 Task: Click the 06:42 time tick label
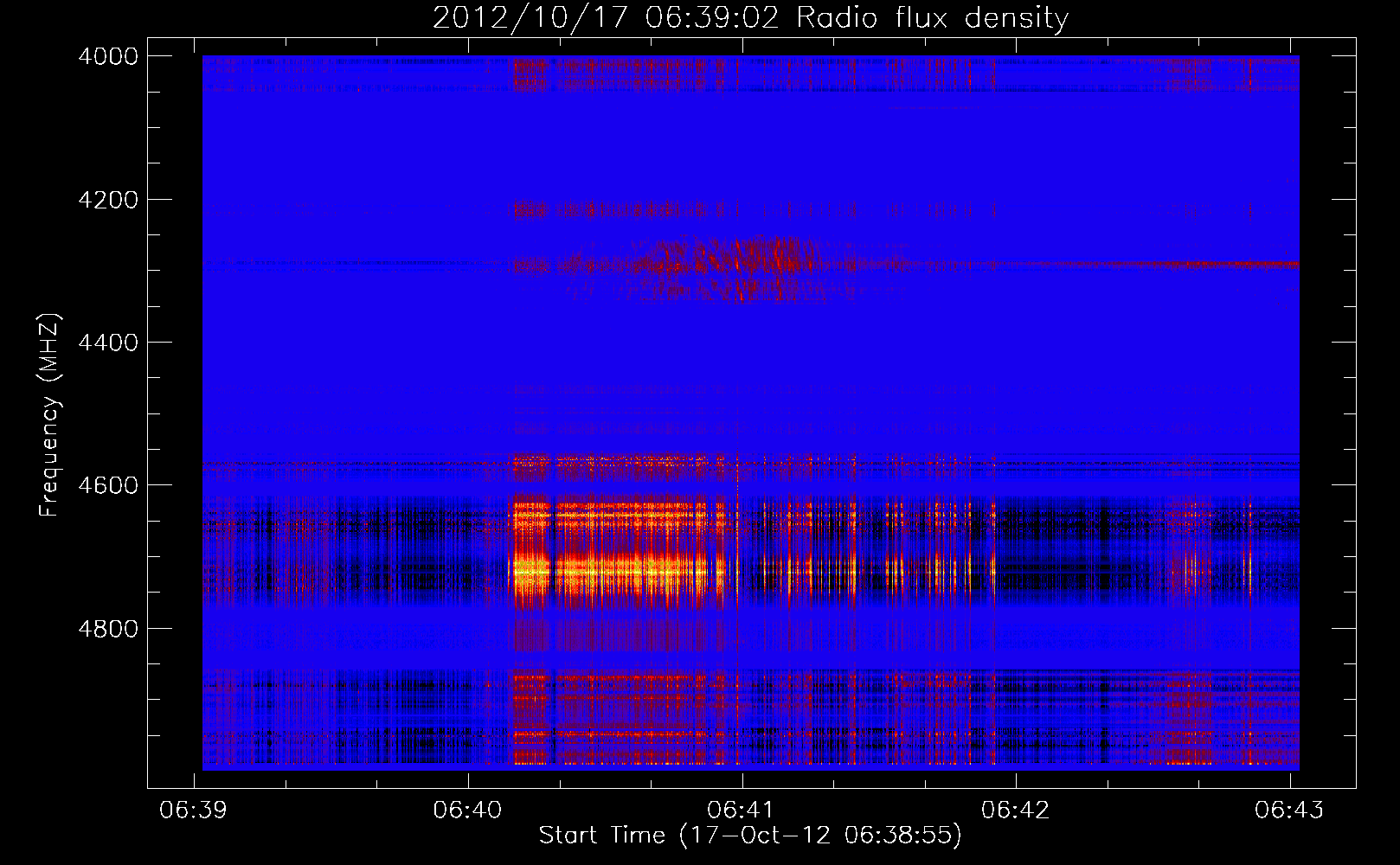(x=1016, y=810)
